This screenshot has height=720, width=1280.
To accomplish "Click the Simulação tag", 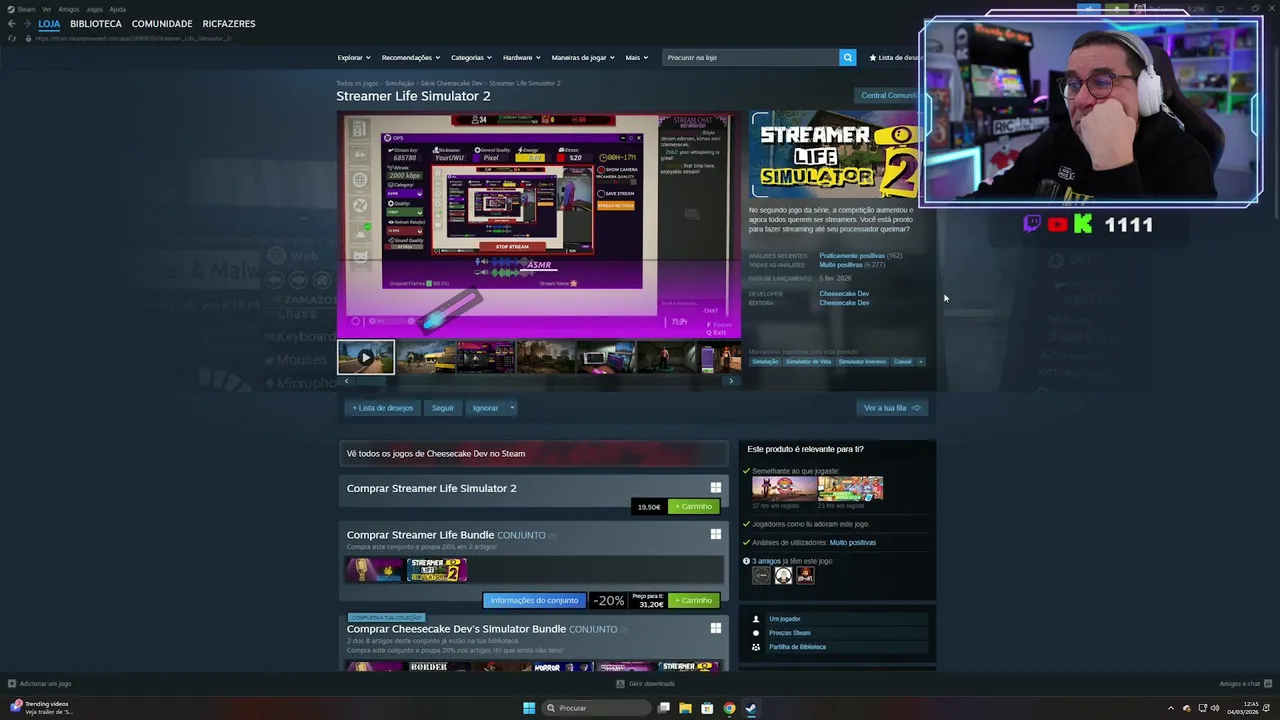I will pyautogui.click(x=765, y=361).
